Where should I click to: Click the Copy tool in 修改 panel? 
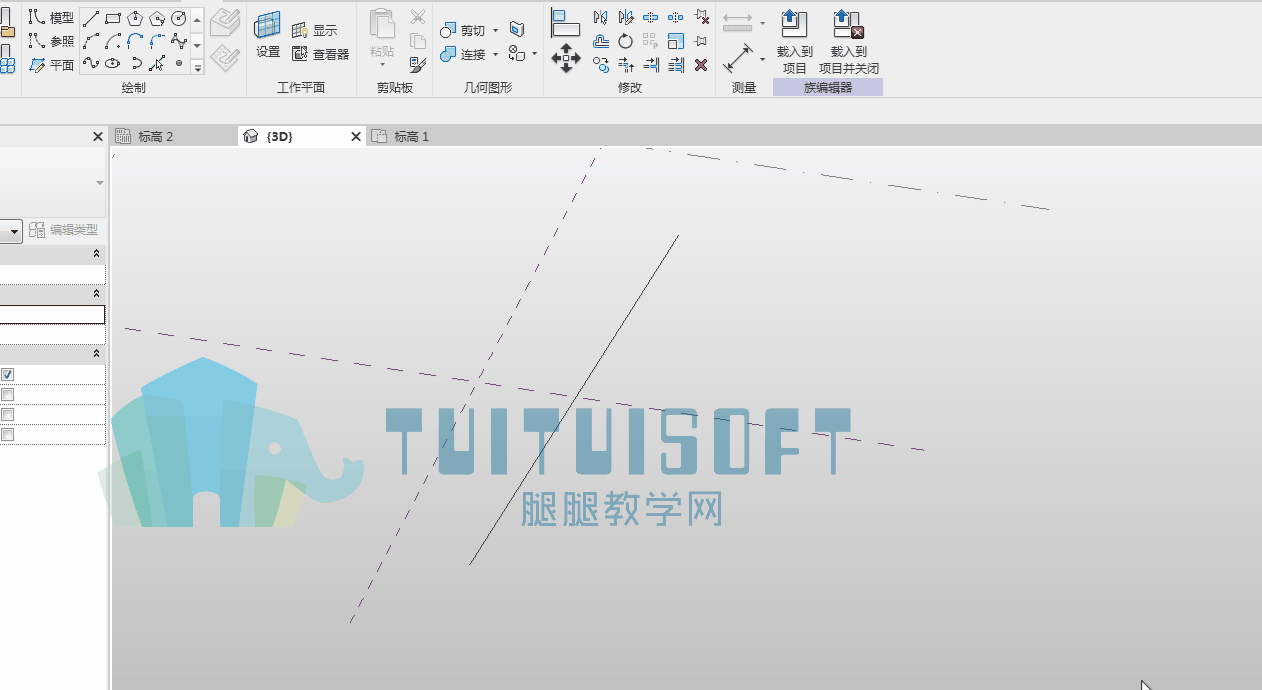[x=601, y=65]
